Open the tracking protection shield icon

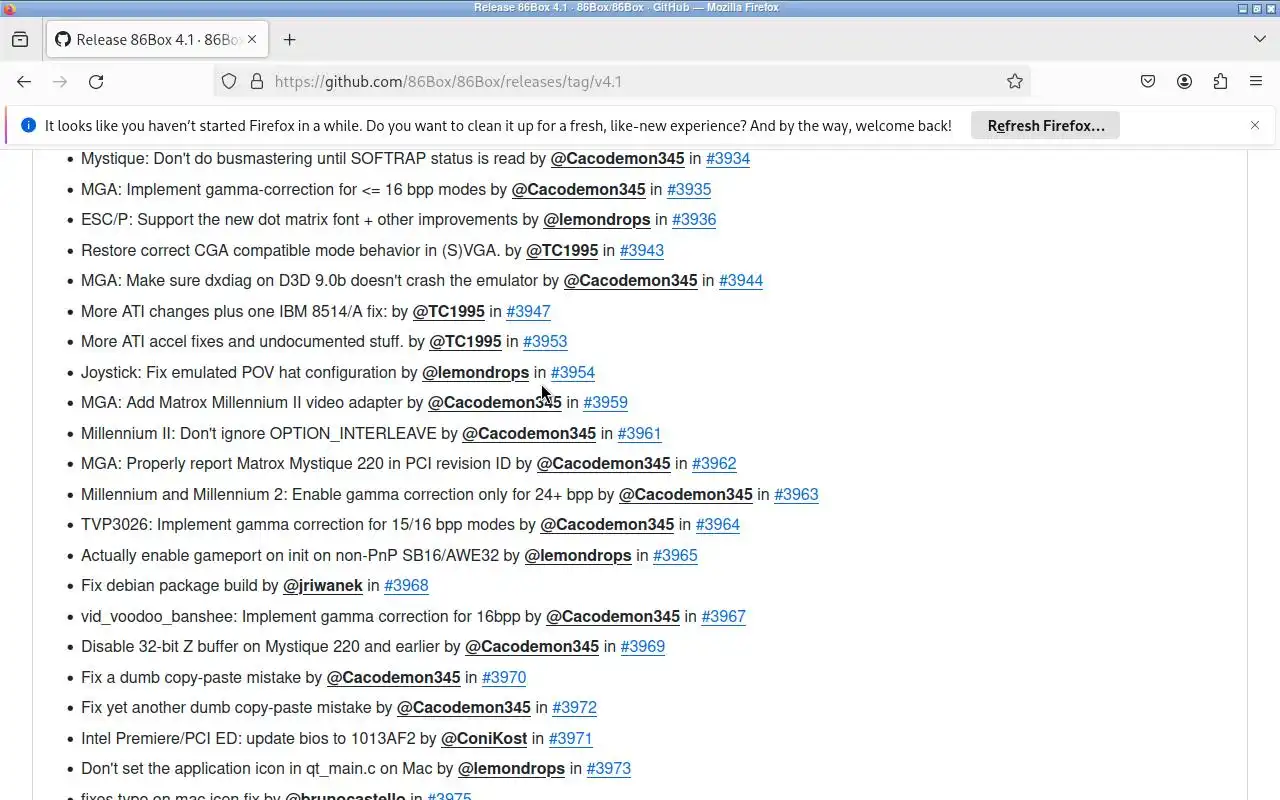(x=229, y=82)
